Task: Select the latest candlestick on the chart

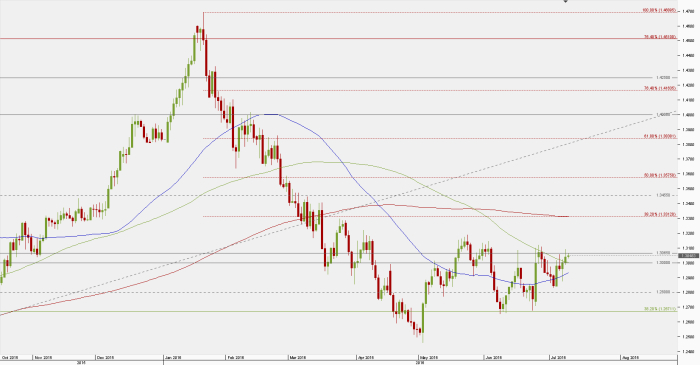Action: (x=568, y=256)
